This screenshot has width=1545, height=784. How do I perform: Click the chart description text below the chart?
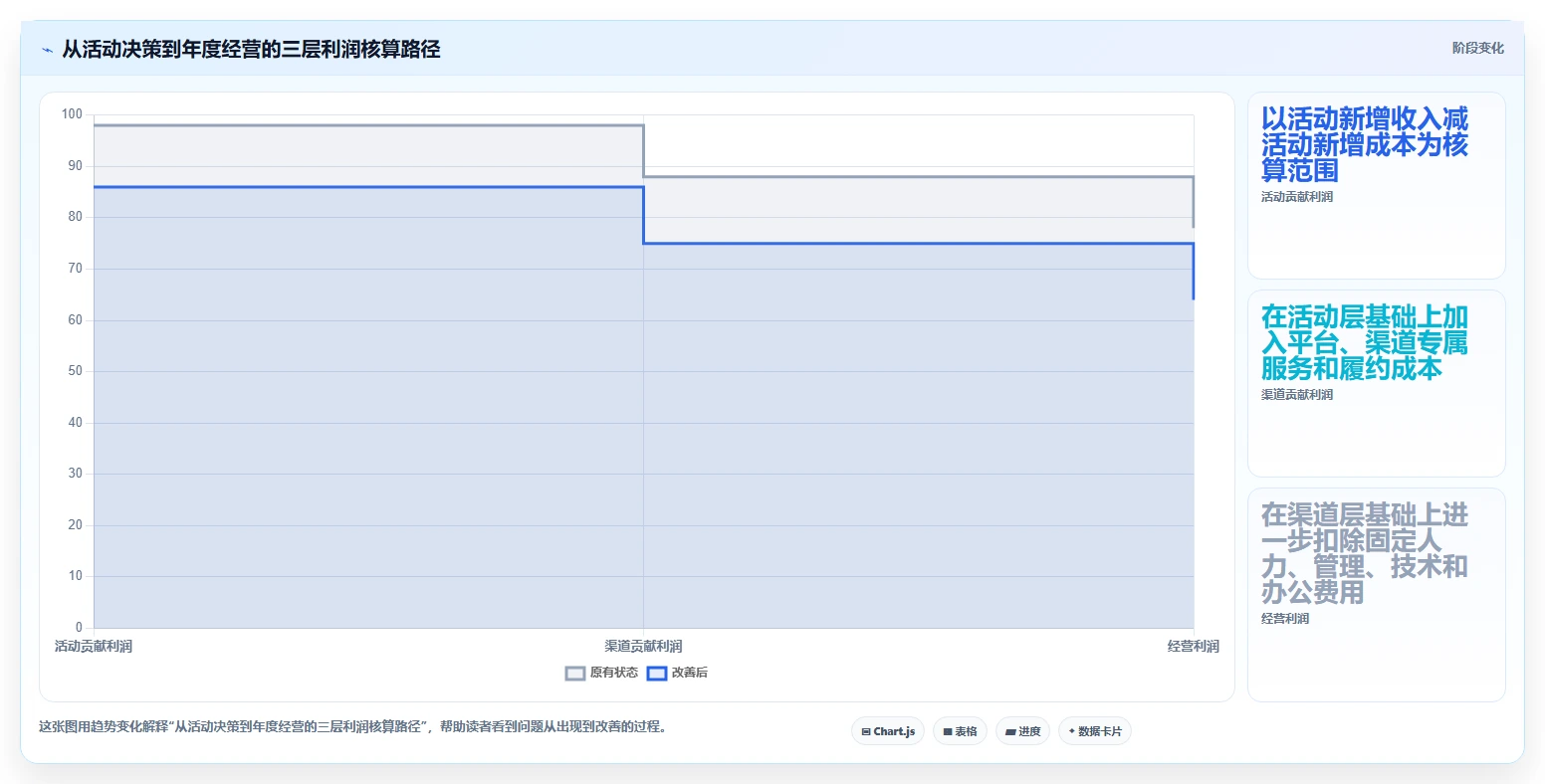click(x=352, y=727)
